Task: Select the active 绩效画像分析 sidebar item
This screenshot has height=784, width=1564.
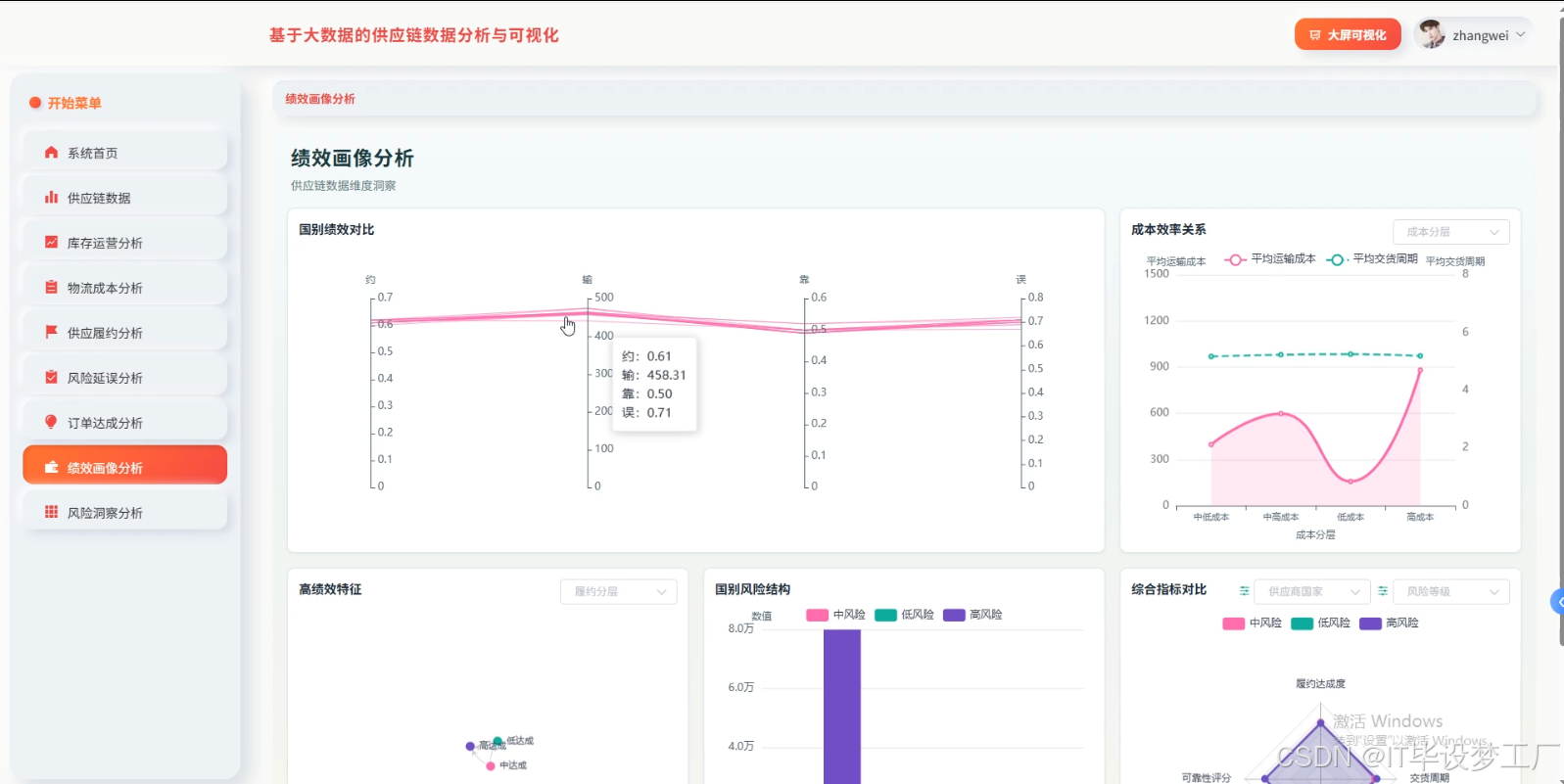Action: pyautogui.click(x=124, y=465)
